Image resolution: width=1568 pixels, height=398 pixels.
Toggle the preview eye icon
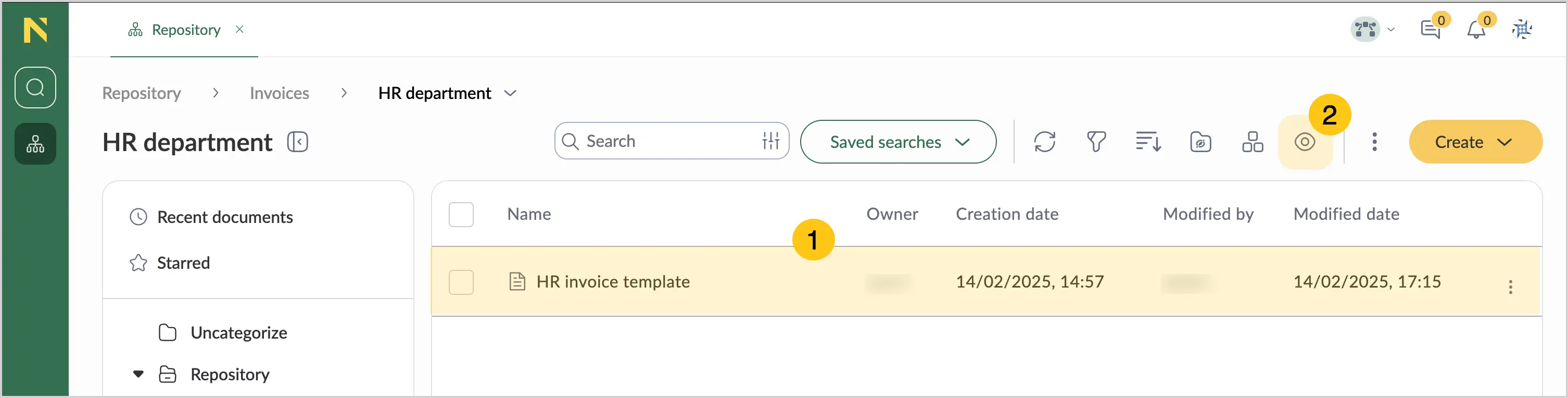pos(1305,142)
